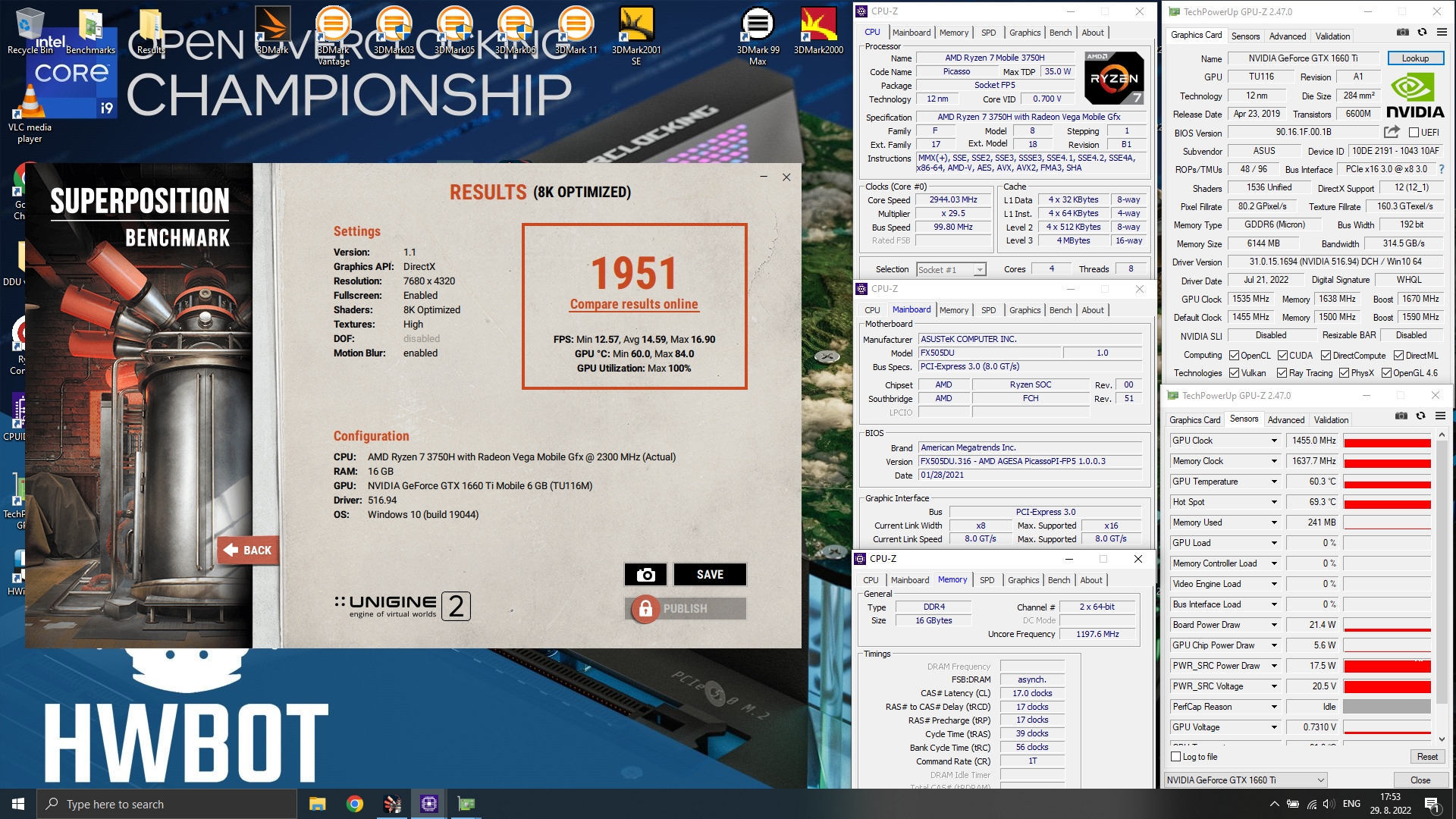This screenshot has height=819, width=1456.
Task: Open the Recycle Bin desktop icon
Action: pos(30,30)
